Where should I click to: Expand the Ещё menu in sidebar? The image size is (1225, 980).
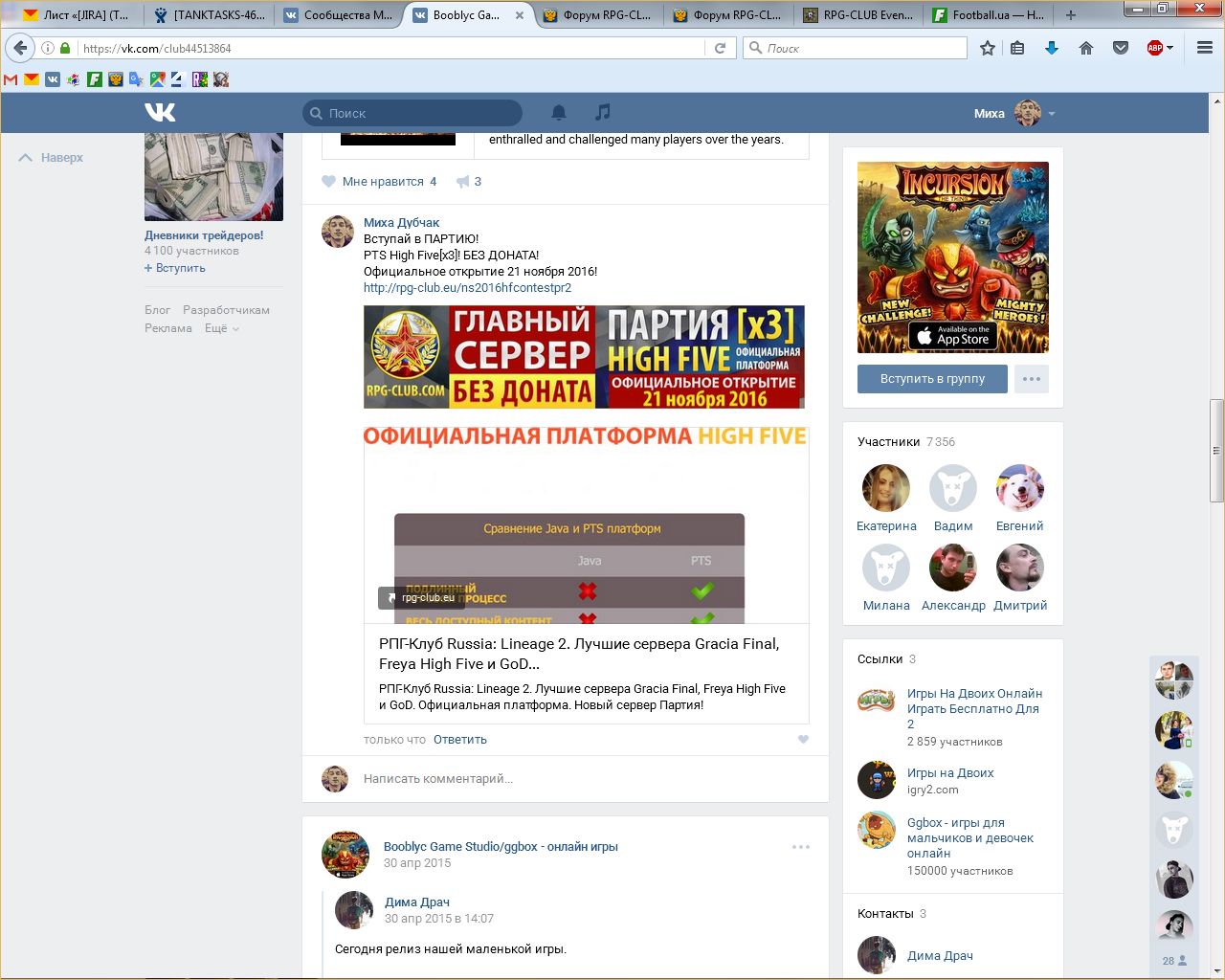point(222,328)
